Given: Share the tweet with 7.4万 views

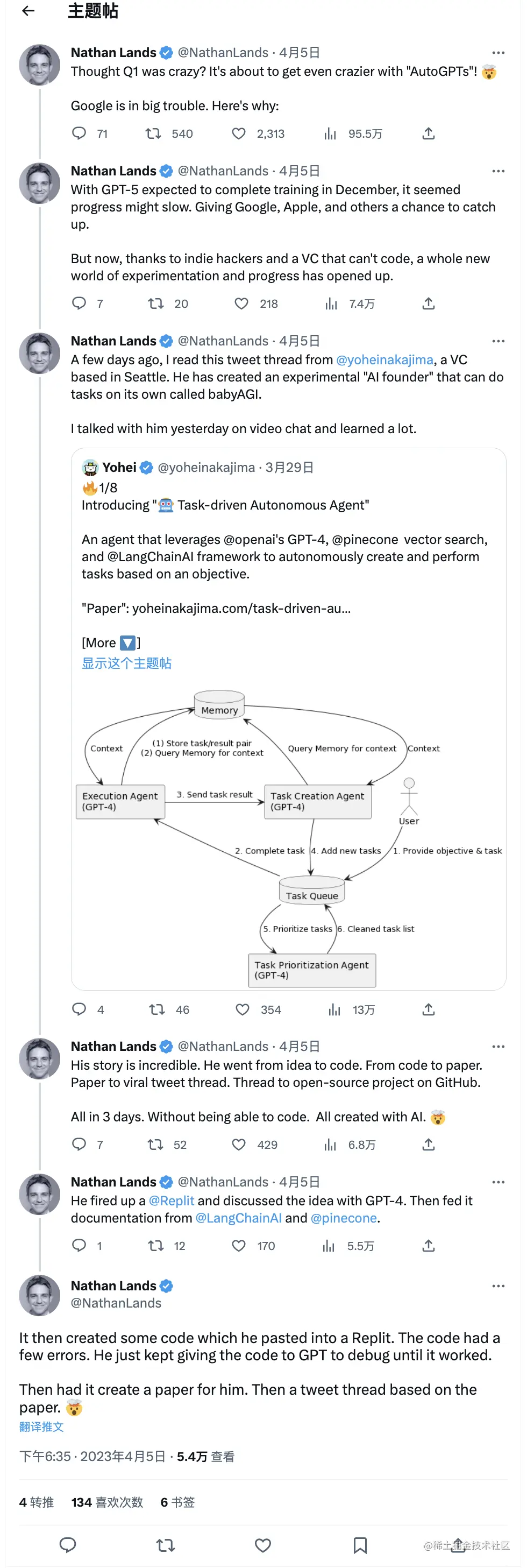Looking at the screenshot, I should (429, 303).
